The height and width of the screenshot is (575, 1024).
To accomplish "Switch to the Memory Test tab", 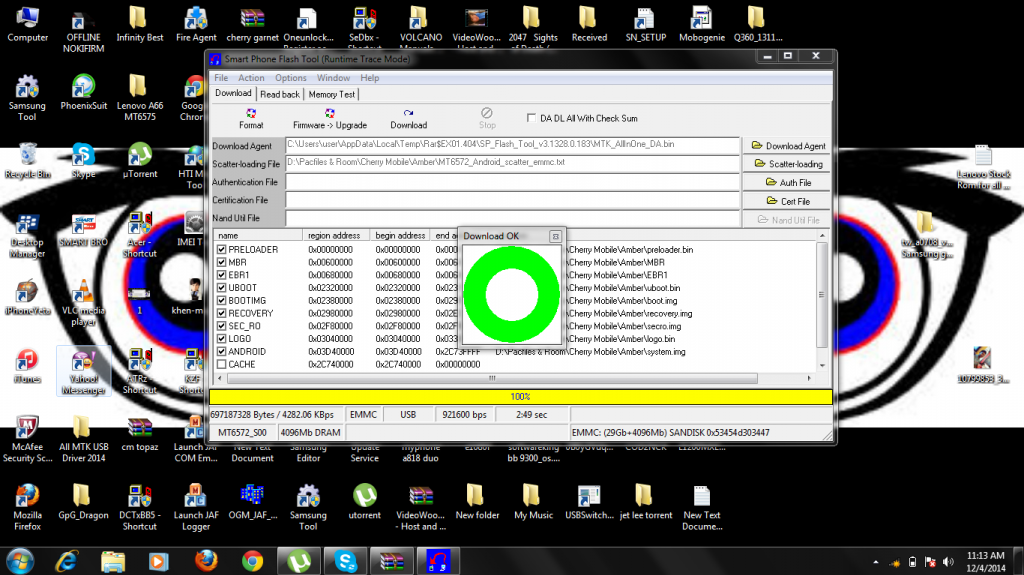I will 331,94.
